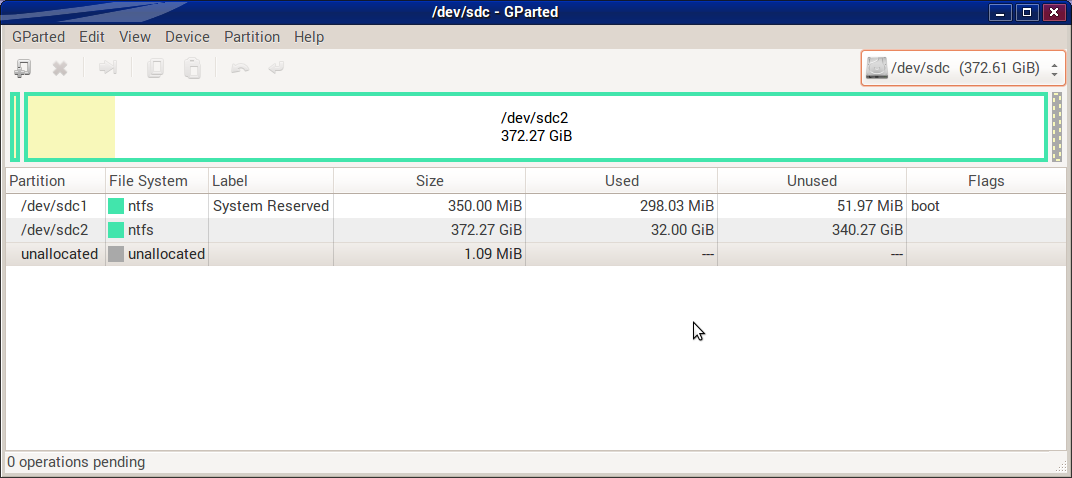
Task: Sort by the Size column header
Action: click(429, 181)
